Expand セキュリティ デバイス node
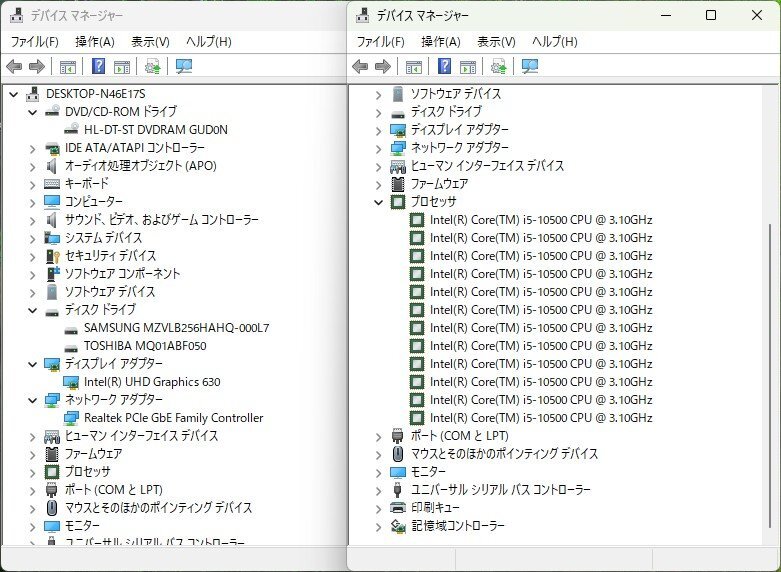 point(32,257)
